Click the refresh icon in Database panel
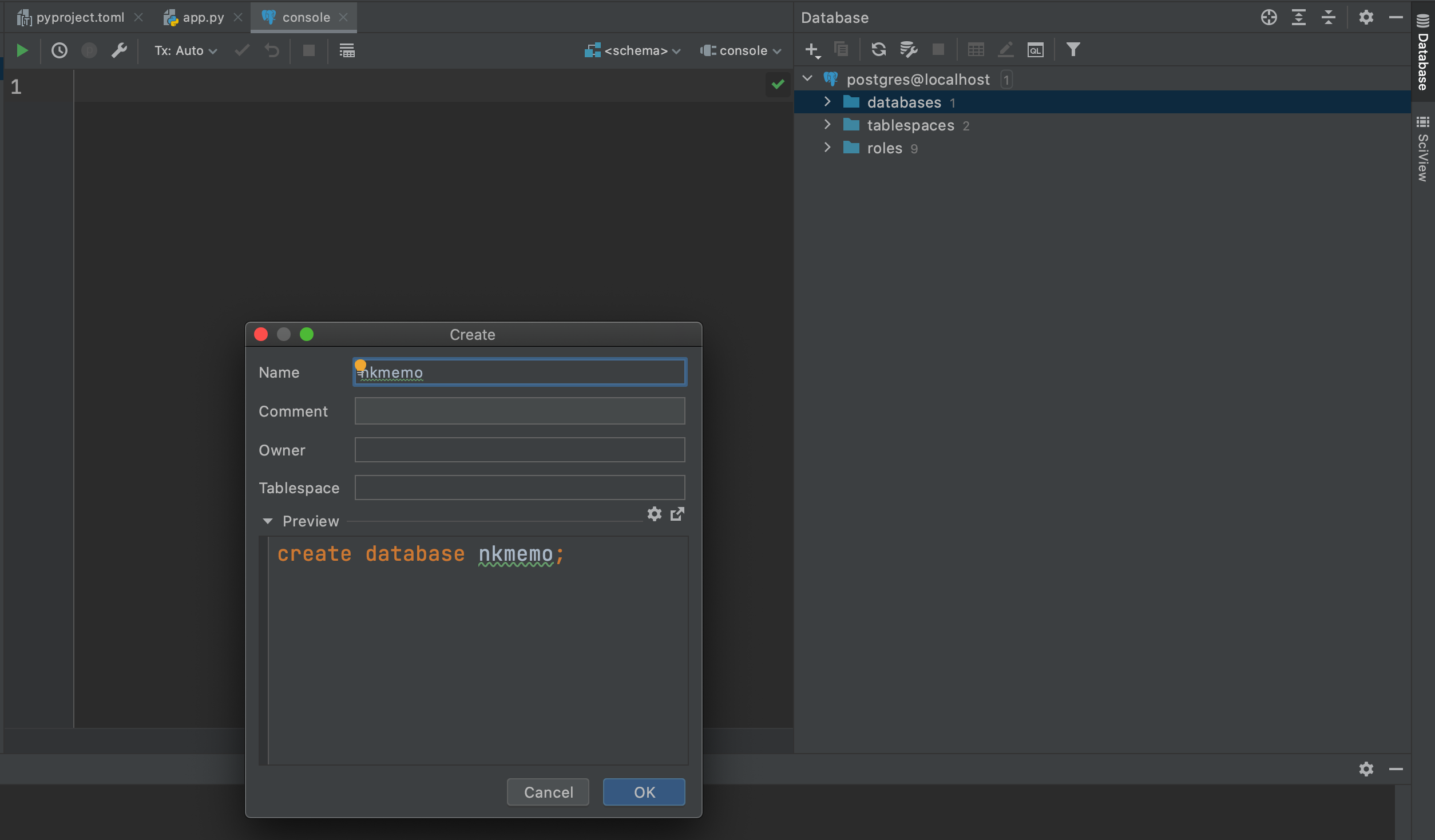1435x840 pixels. pyautogui.click(x=878, y=49)
